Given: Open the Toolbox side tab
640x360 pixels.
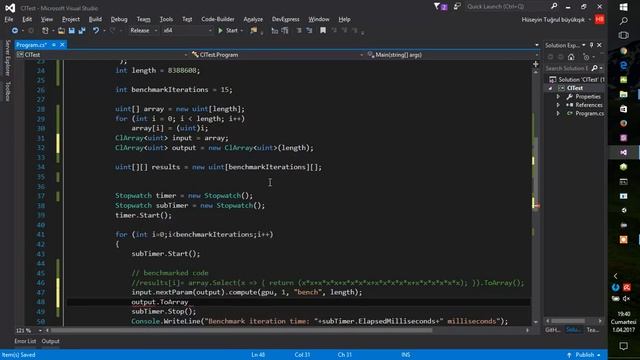Looking at the screenshot, I should pyautogui.click(x=7, y=91).
